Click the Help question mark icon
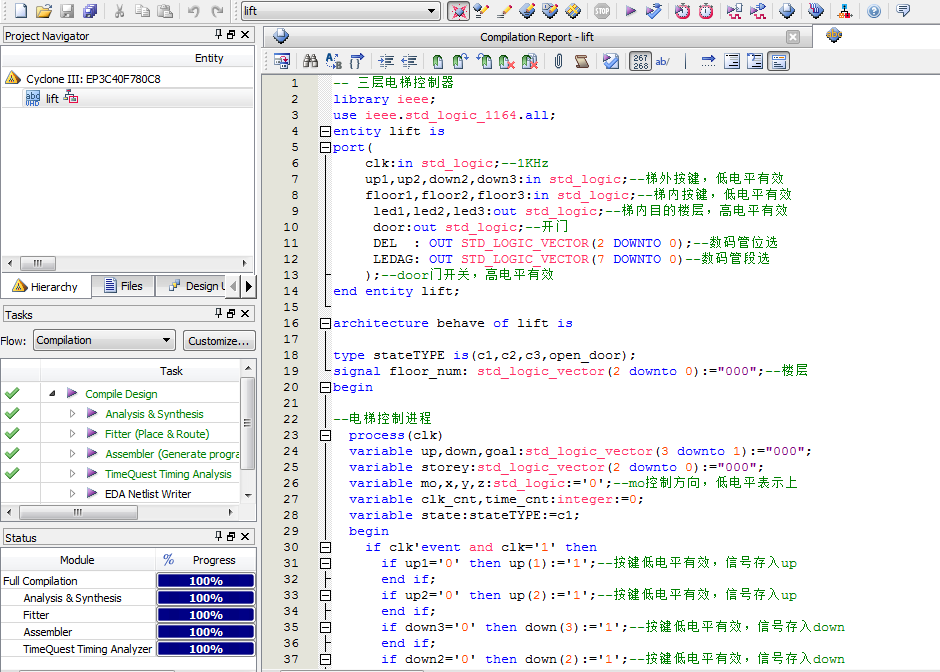This screenshot has height=672, width=940. click(x=874, y=11)
